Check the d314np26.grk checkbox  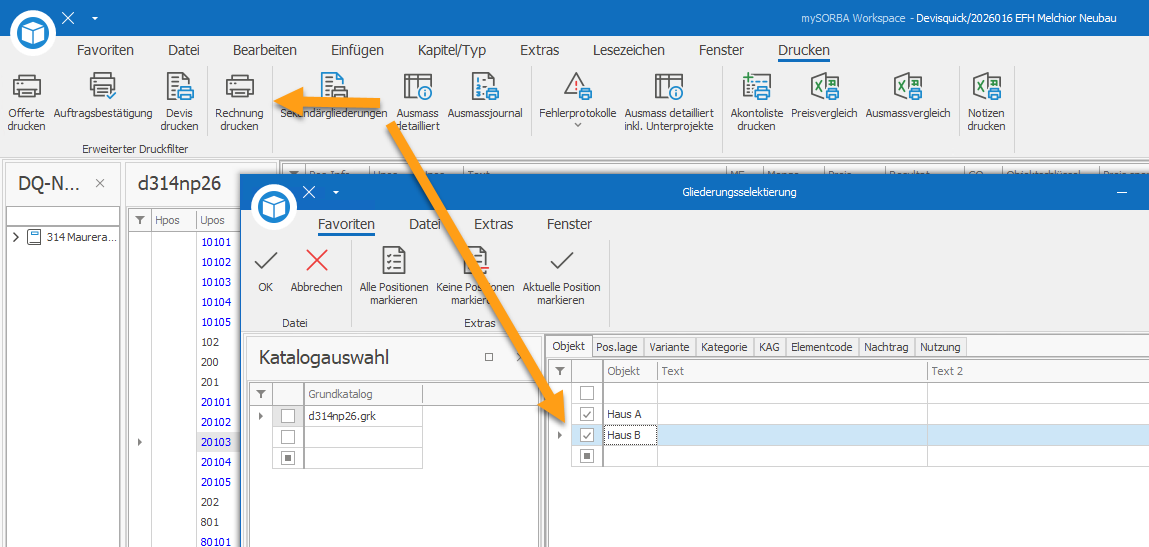click(288, 416)
